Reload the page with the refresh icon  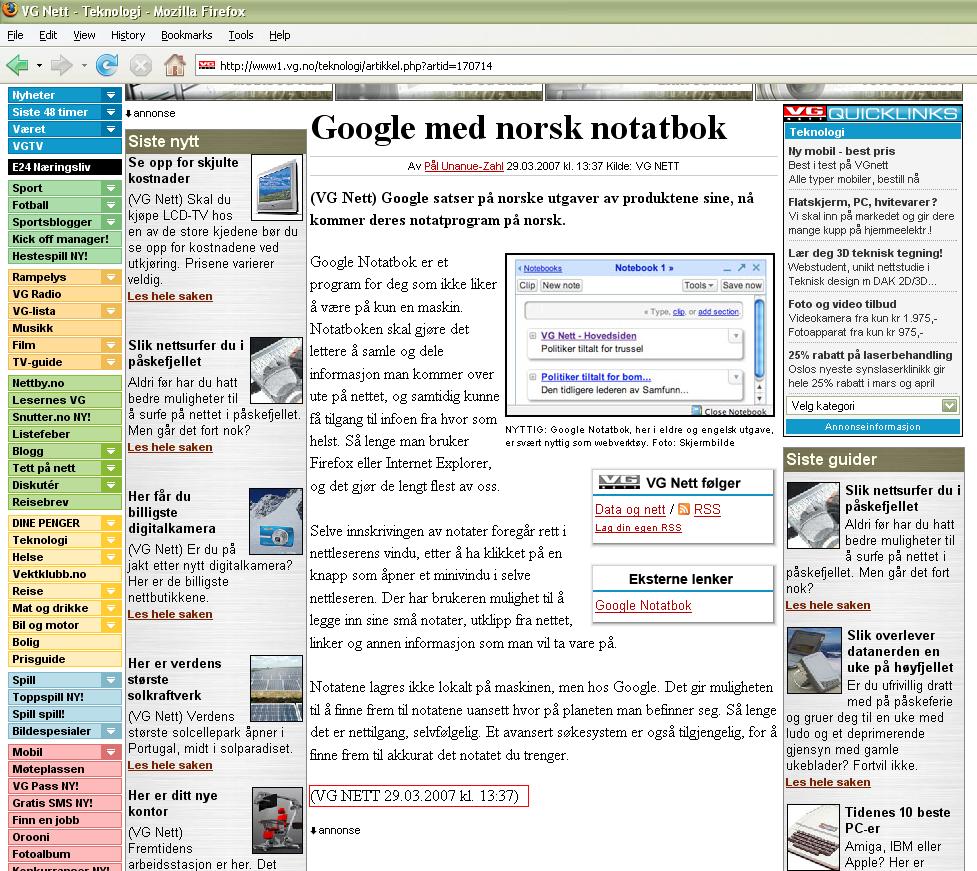tap(107, 65)
